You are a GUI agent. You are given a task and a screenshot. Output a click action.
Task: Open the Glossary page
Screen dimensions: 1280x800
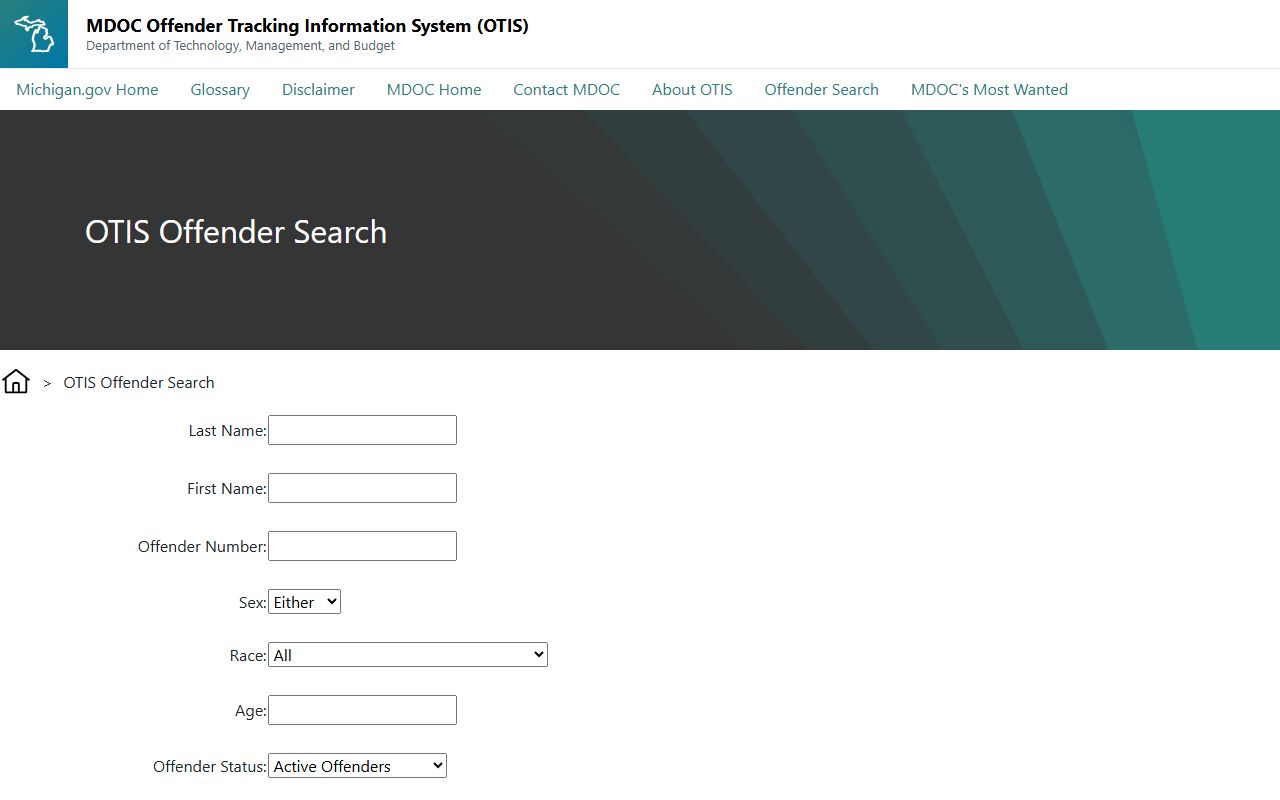pos(220,89)
